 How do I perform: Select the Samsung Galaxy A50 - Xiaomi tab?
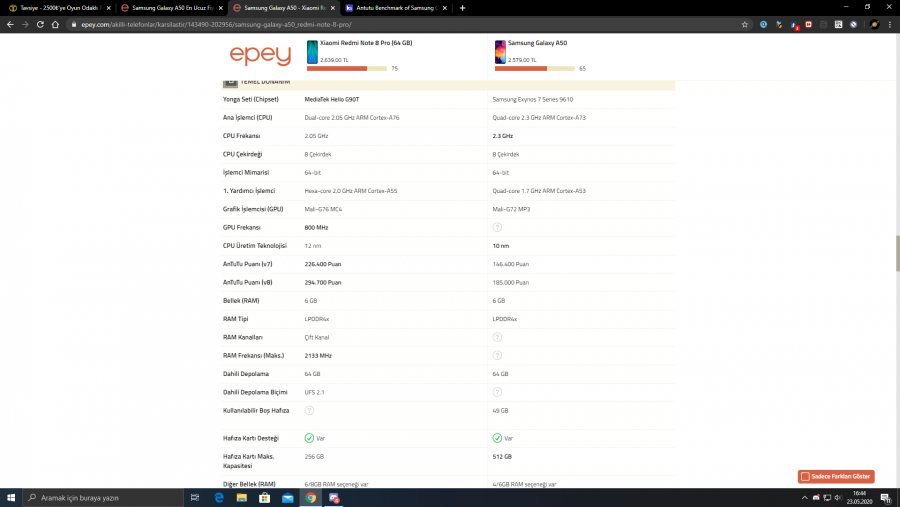click(283, 8)
